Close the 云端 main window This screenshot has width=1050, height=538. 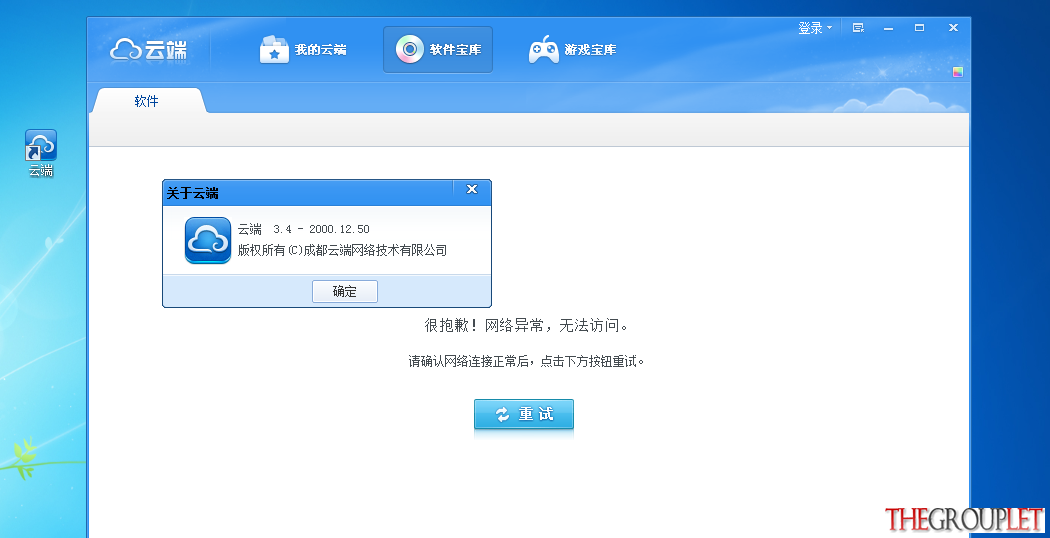tap(953, 28)
